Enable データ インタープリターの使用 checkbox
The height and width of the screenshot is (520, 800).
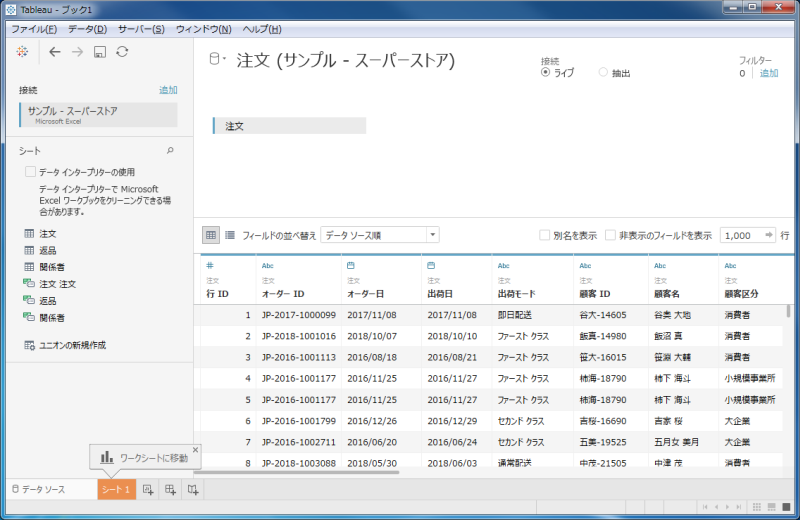[31, 172]
